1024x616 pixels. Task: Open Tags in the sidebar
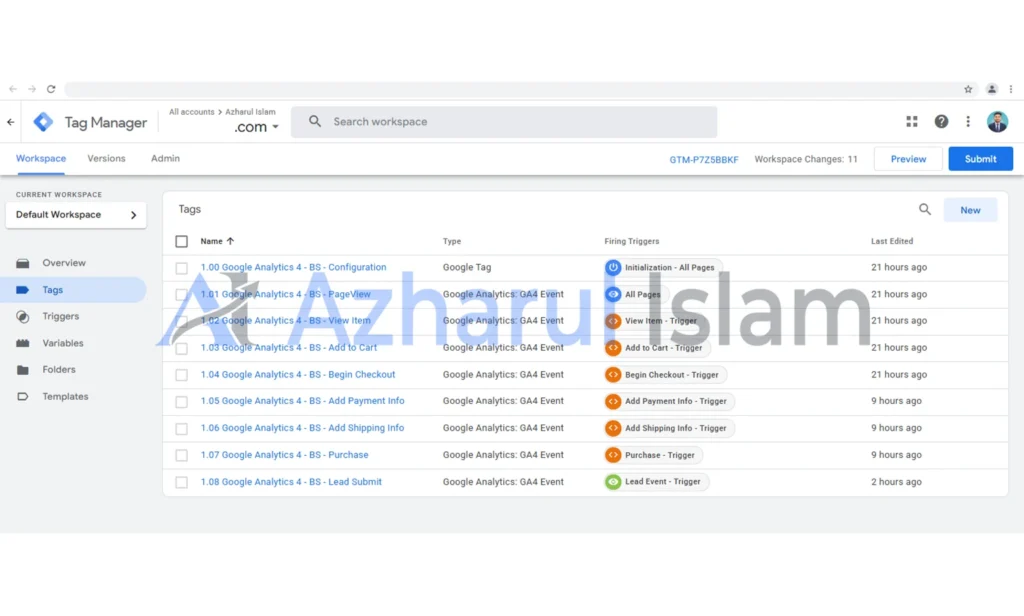[73, 290]
